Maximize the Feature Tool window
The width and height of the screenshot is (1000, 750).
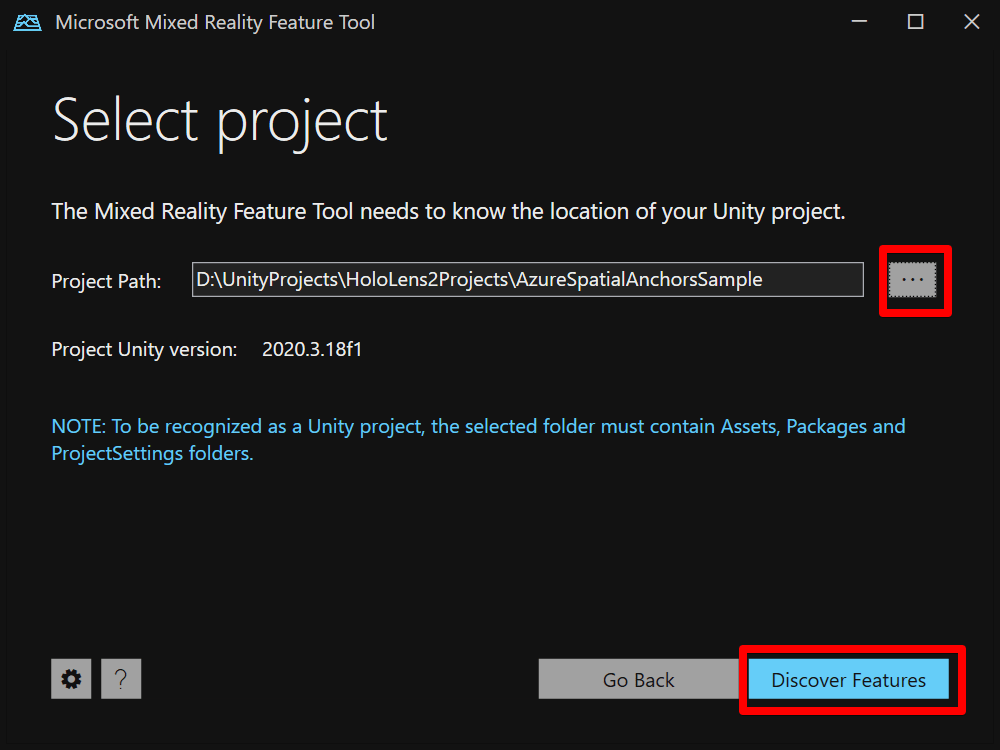[x=915, y=22]
